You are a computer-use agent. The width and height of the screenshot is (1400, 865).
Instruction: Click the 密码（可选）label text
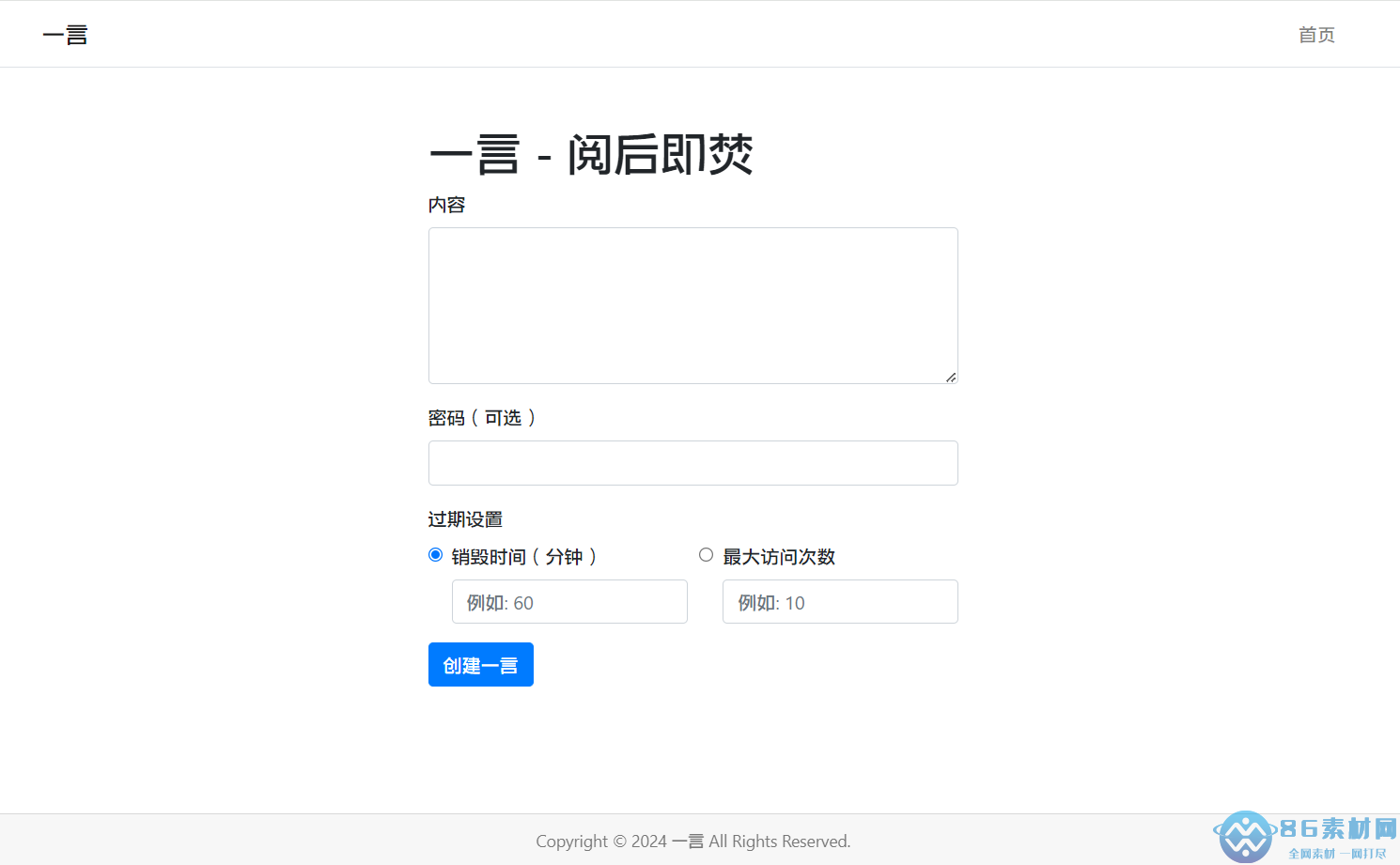tap(483, 417)
